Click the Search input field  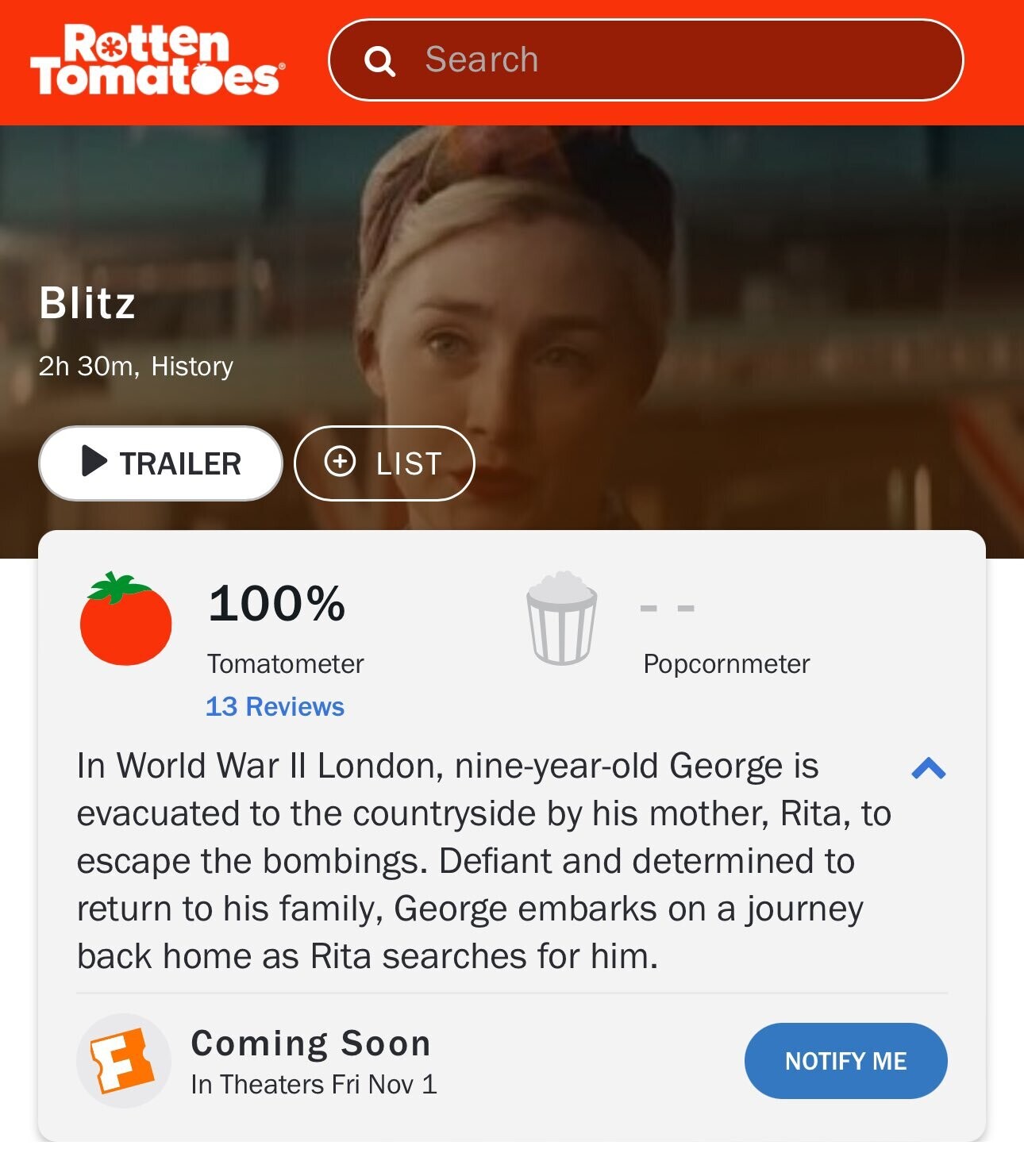click(x=645, y=60)
